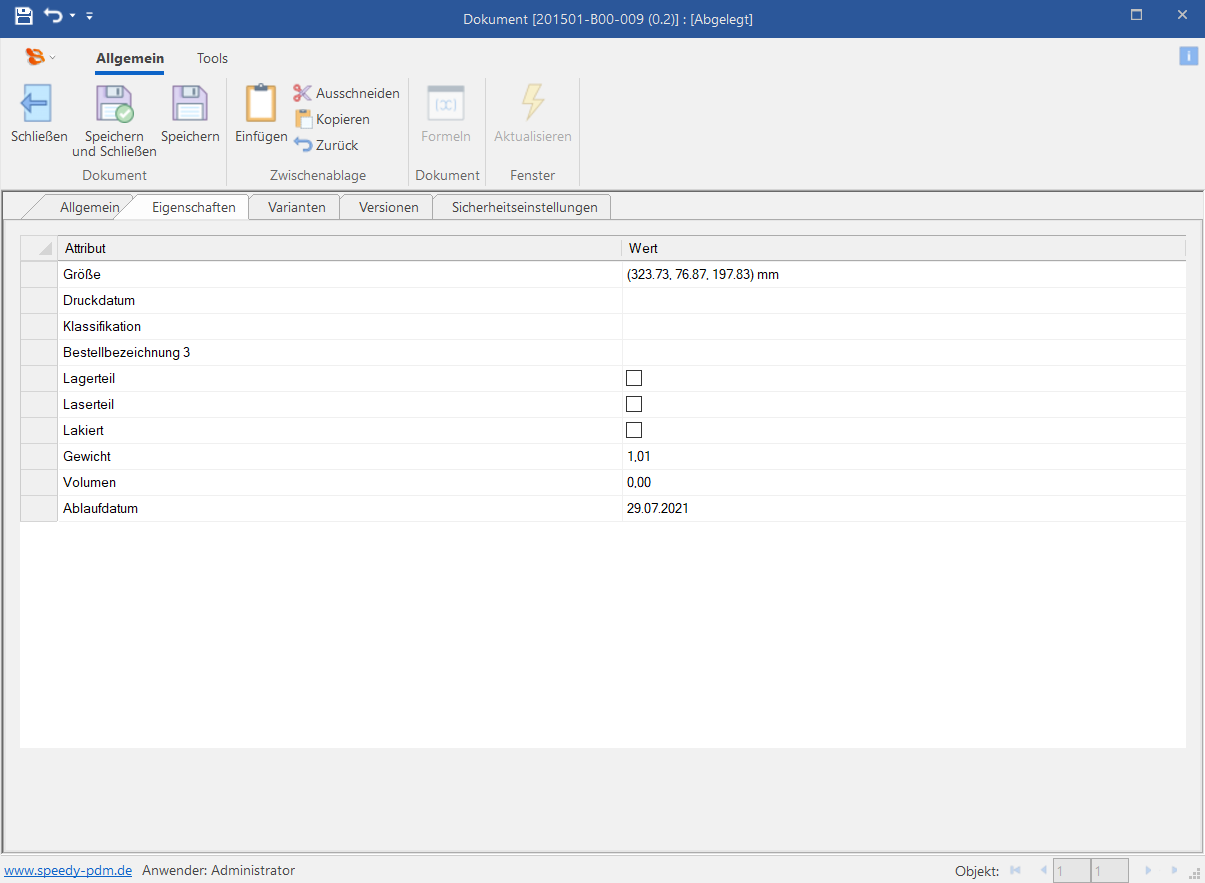
Task: Open the Sicherheitseinstellungen tab
Action: [x=524, y=207]
